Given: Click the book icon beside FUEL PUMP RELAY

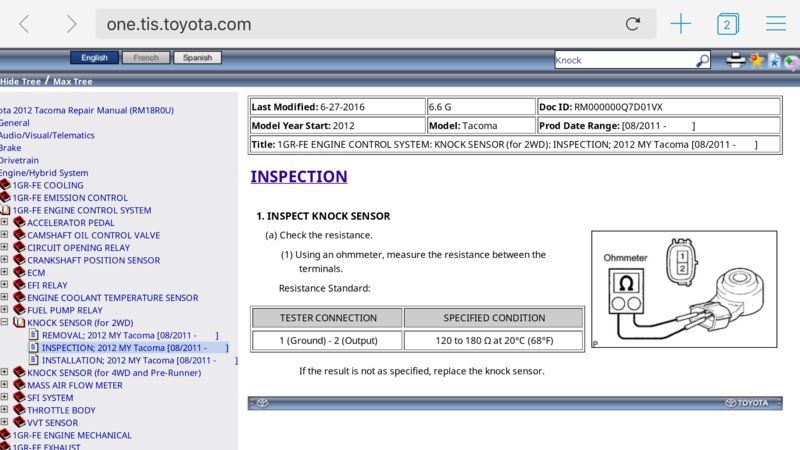Looking at the screenshot, I should [x=19, y=310].
